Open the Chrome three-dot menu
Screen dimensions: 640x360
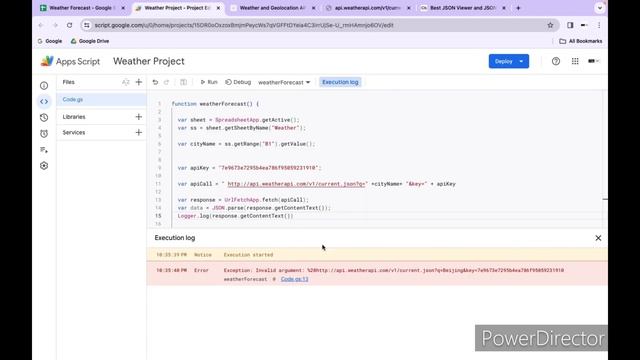click(599, 25)
